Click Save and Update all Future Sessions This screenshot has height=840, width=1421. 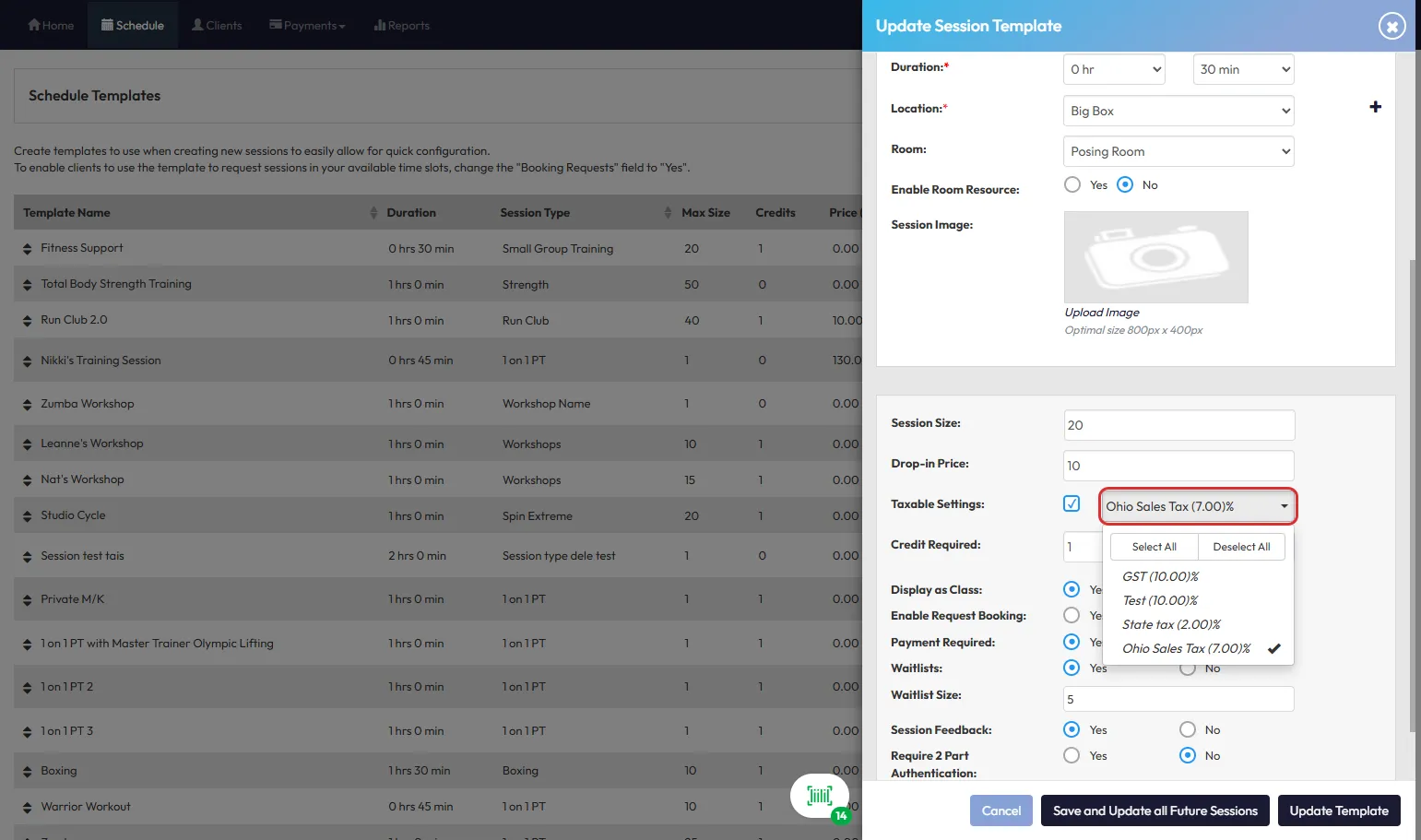pos(1155,810)
